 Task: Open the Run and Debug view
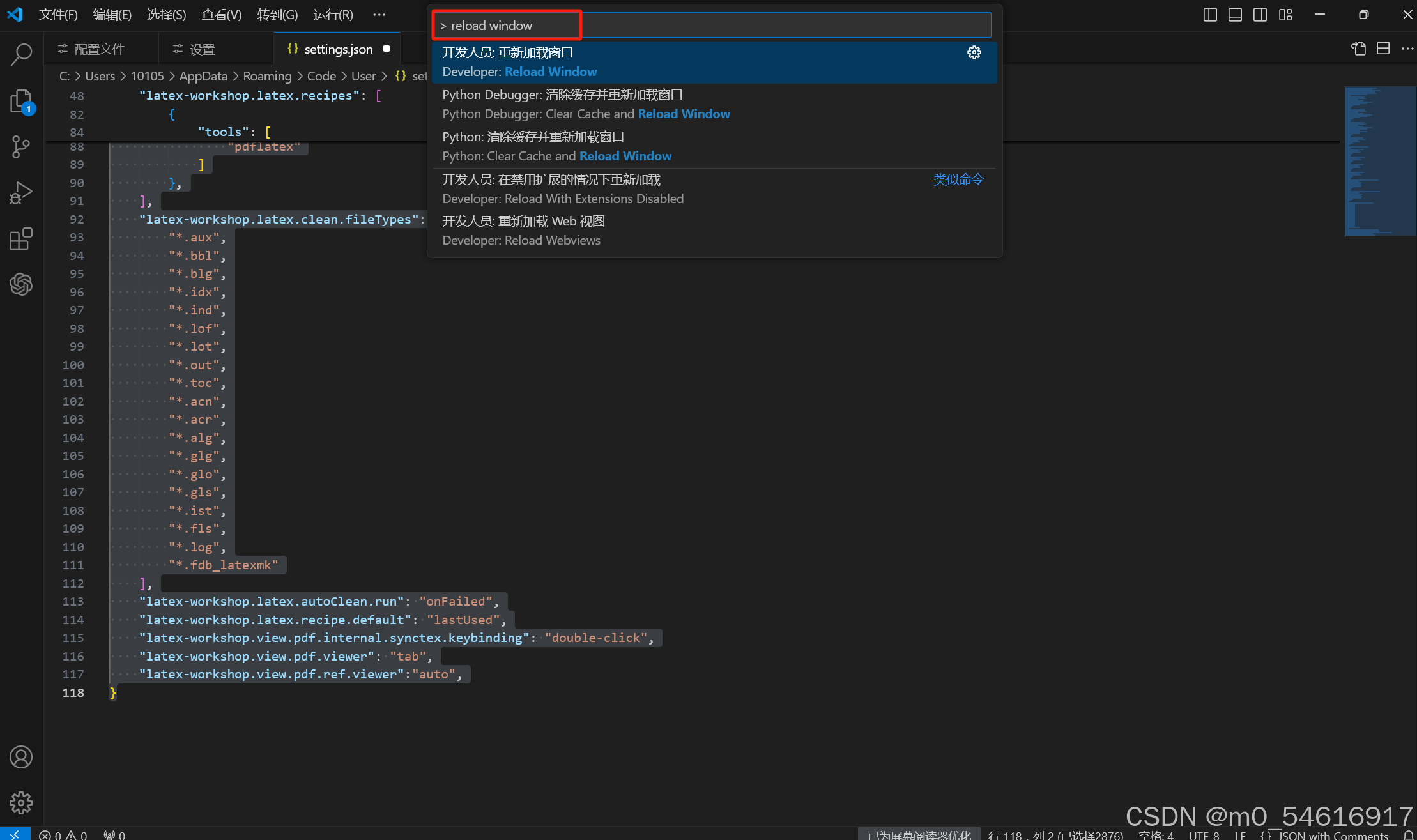pos(21,192)
